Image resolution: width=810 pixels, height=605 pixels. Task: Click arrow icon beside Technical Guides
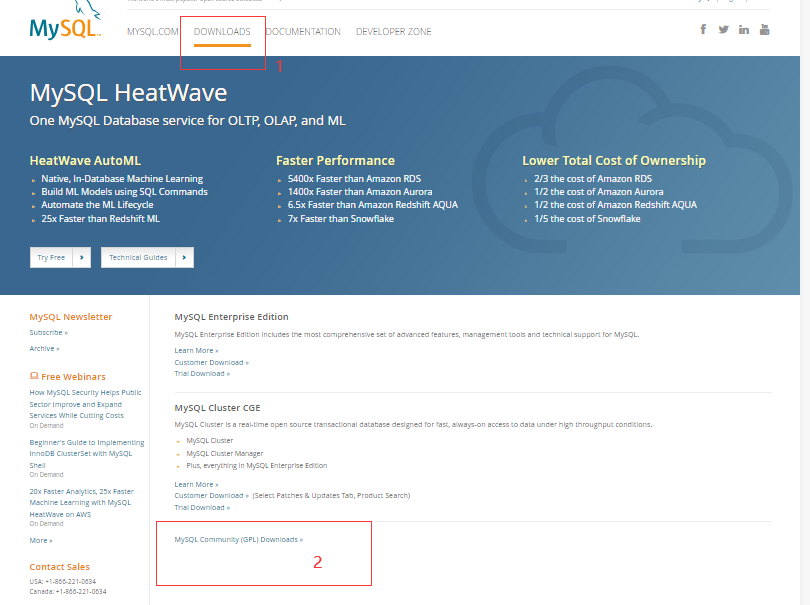[x=184, y=257]
